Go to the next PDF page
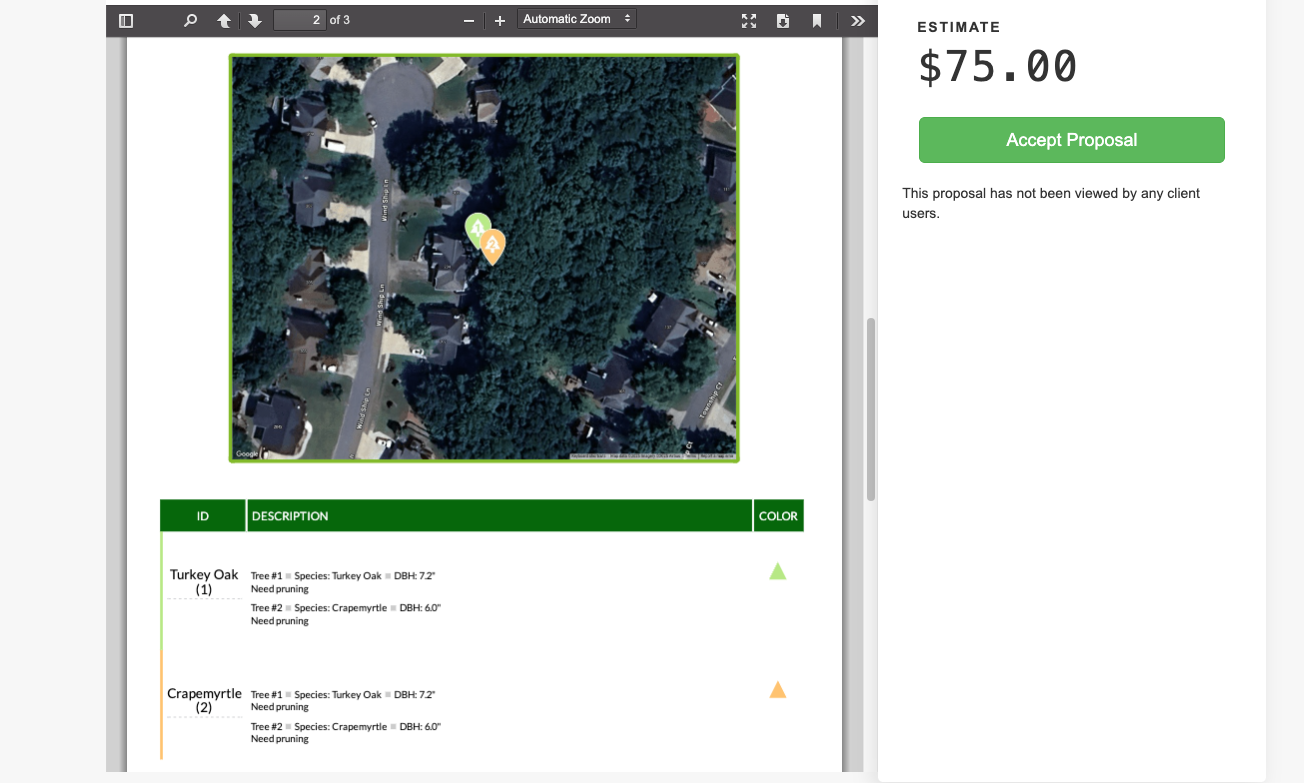This screenshot has height=783, width=1304. (x=255, y=20)
